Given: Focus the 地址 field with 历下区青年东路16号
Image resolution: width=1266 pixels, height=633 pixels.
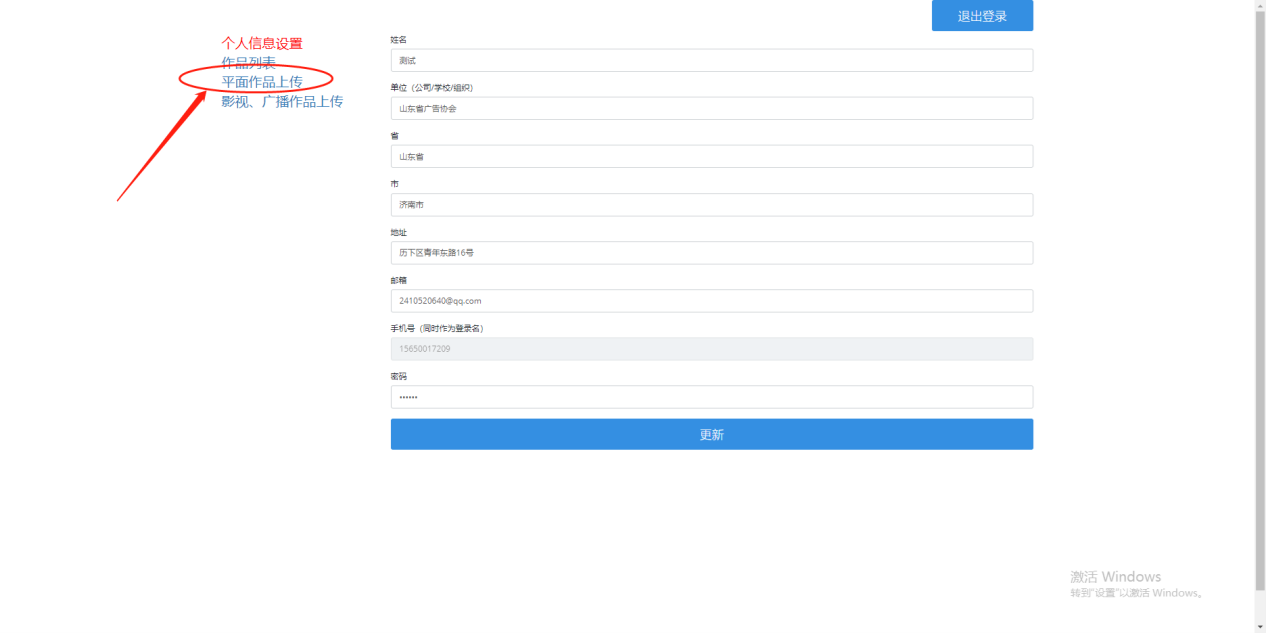Looking at the screenshot, I should (x=711, y=252).
